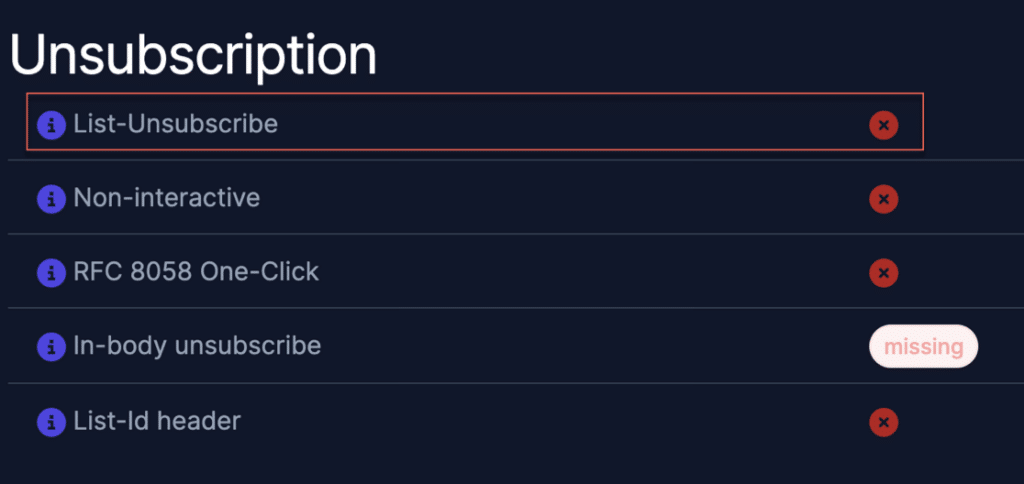This screenshot has width=1024, height=484.
Task: Show info for RFC 8058 One-Click
Action: tap(51, 272)
